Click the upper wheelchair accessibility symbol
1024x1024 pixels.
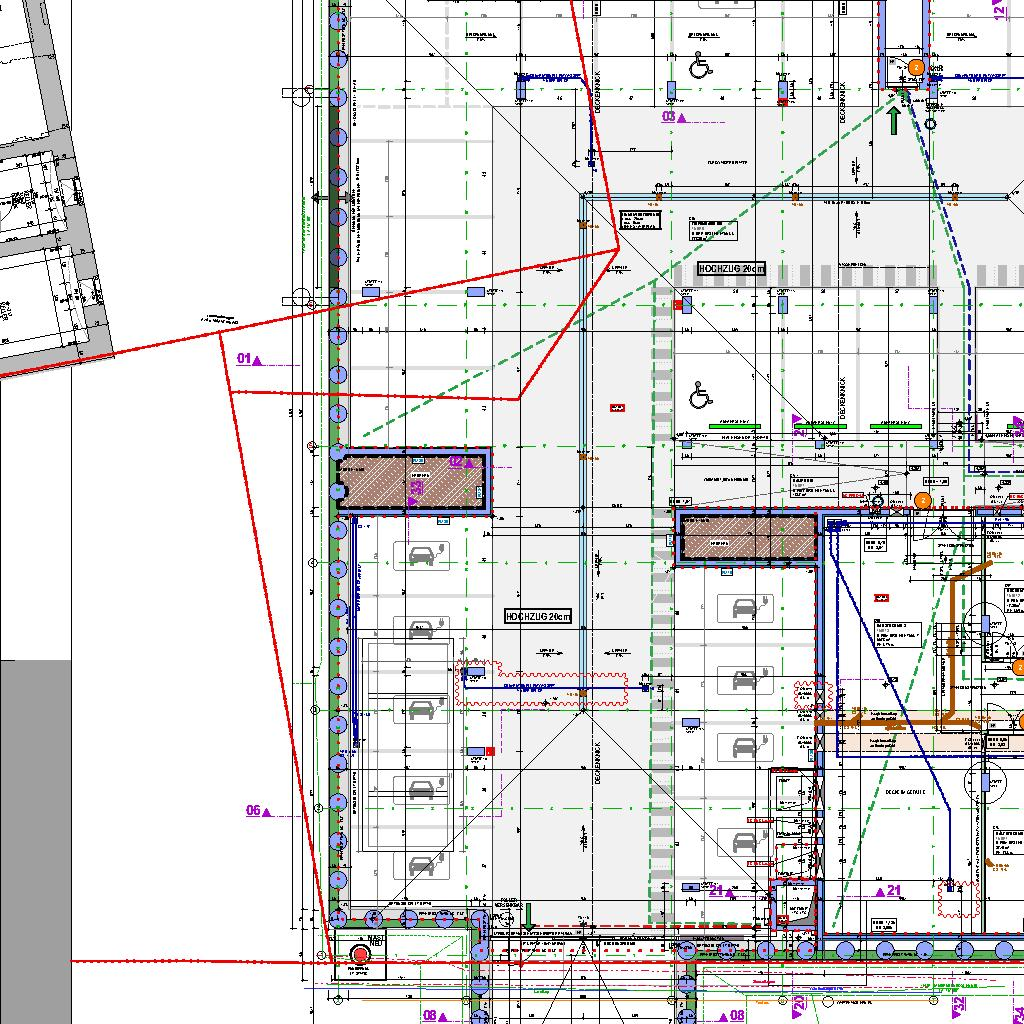(700, 67)
